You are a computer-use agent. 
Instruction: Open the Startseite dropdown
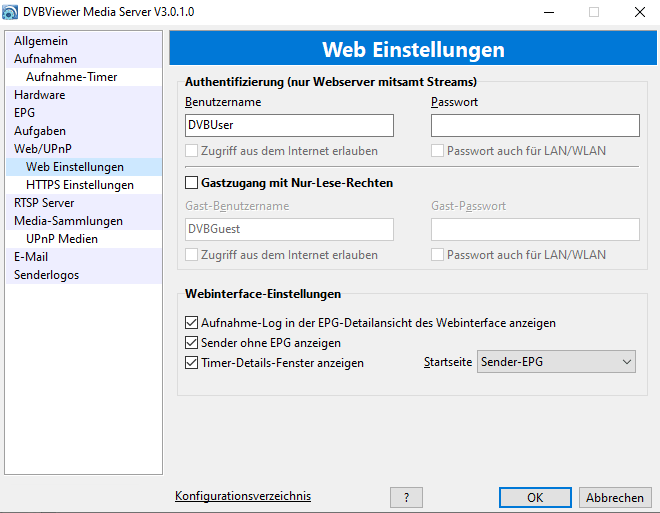click(x=556, y=362)
